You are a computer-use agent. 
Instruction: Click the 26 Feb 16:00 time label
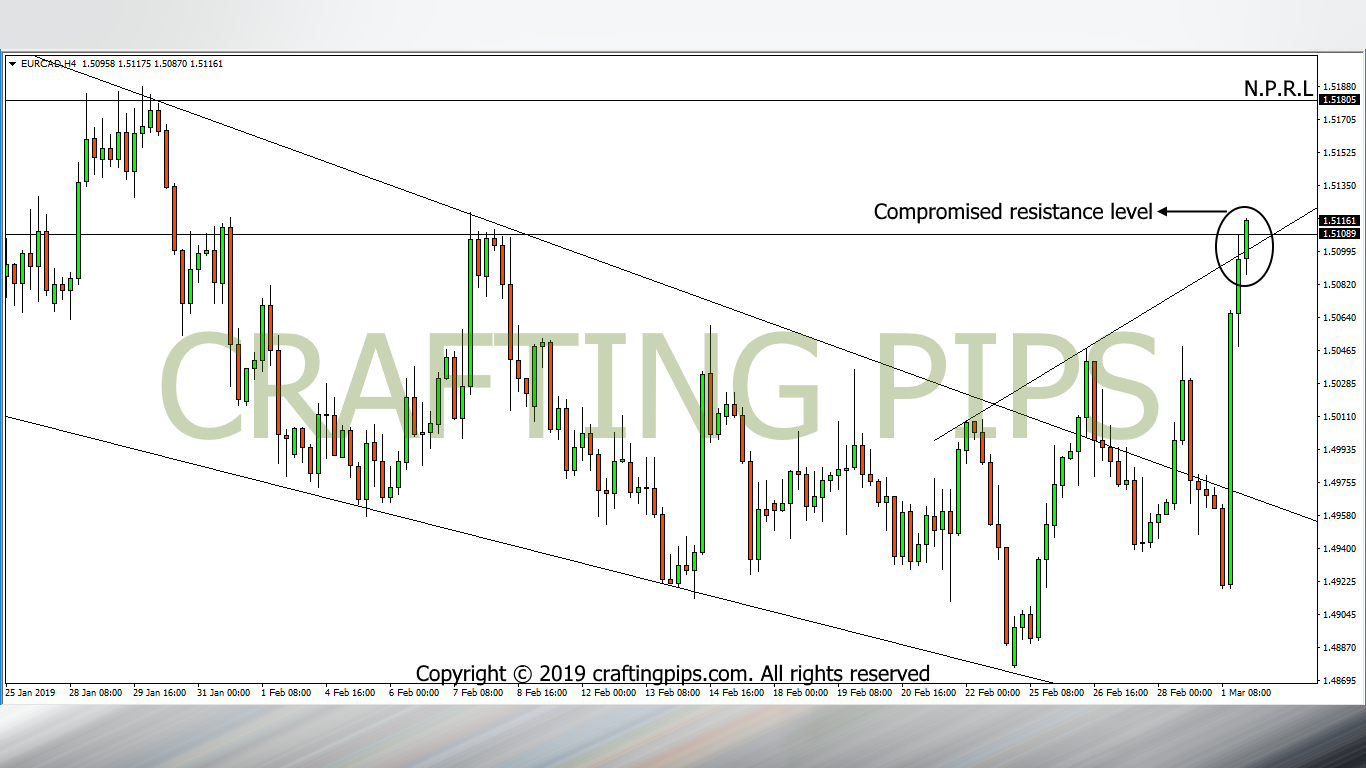coord(1119,692)
